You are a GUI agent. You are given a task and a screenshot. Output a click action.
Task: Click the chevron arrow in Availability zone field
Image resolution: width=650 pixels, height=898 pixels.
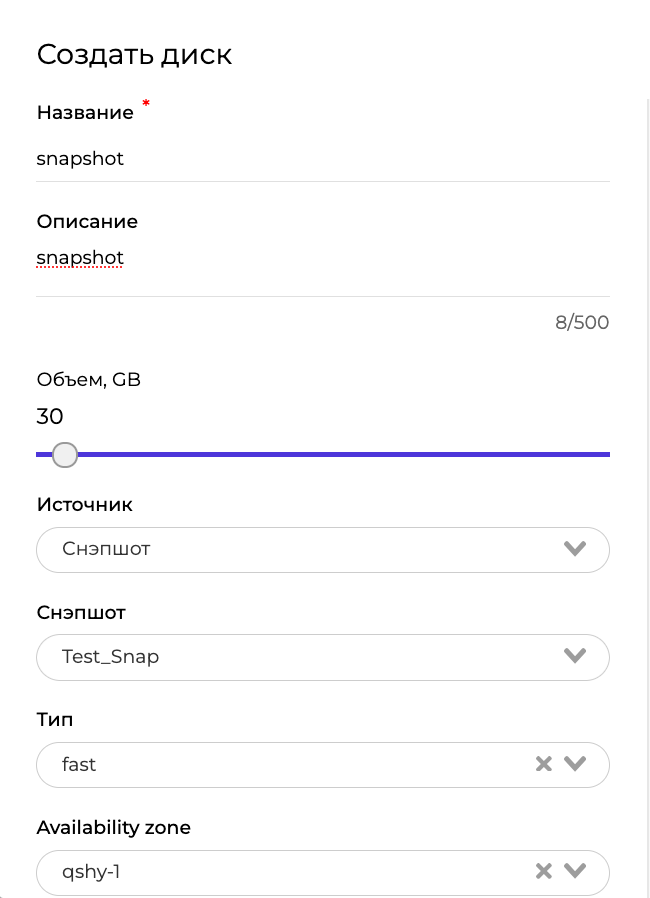[574, 872]
